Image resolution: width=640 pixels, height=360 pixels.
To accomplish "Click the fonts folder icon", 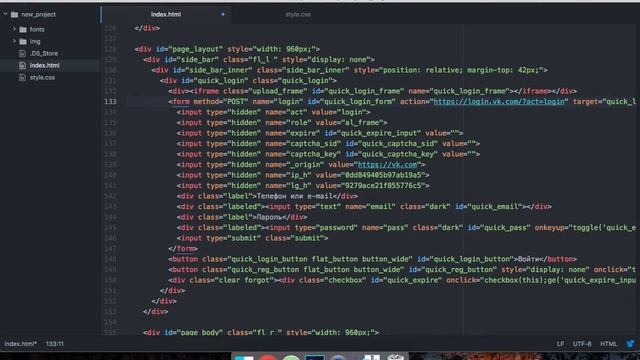I will point(23,29).
